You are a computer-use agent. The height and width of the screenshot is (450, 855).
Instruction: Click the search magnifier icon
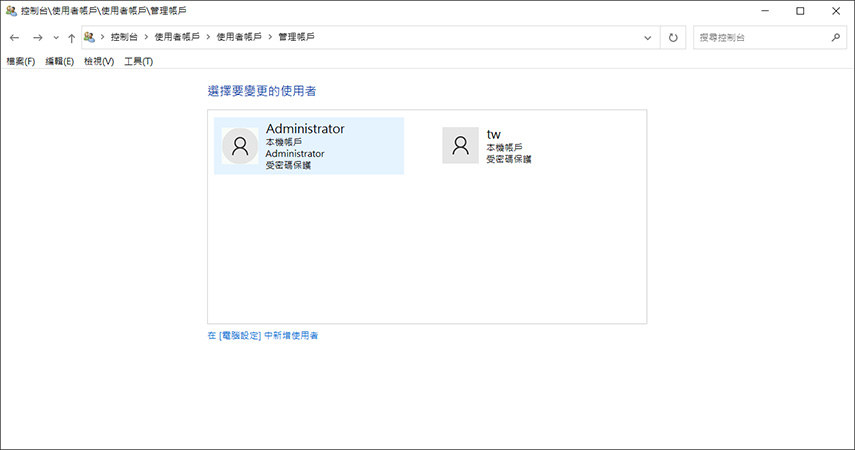coord(836,37)
